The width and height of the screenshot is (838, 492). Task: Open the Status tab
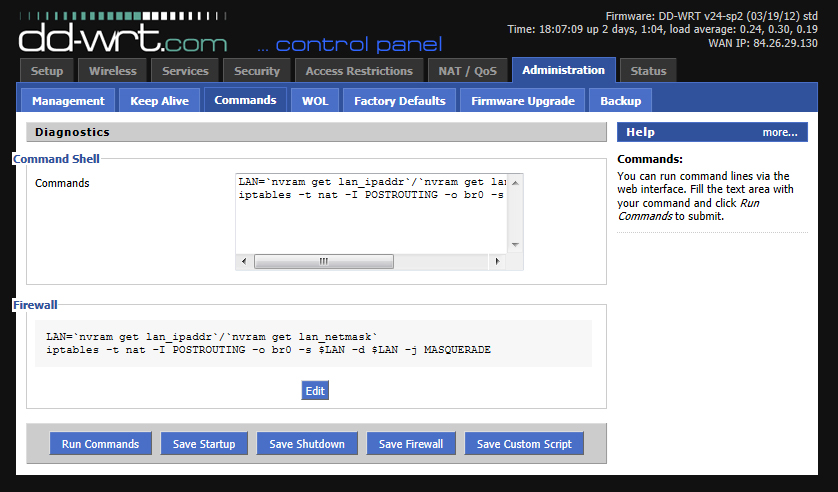coord(648,71)
